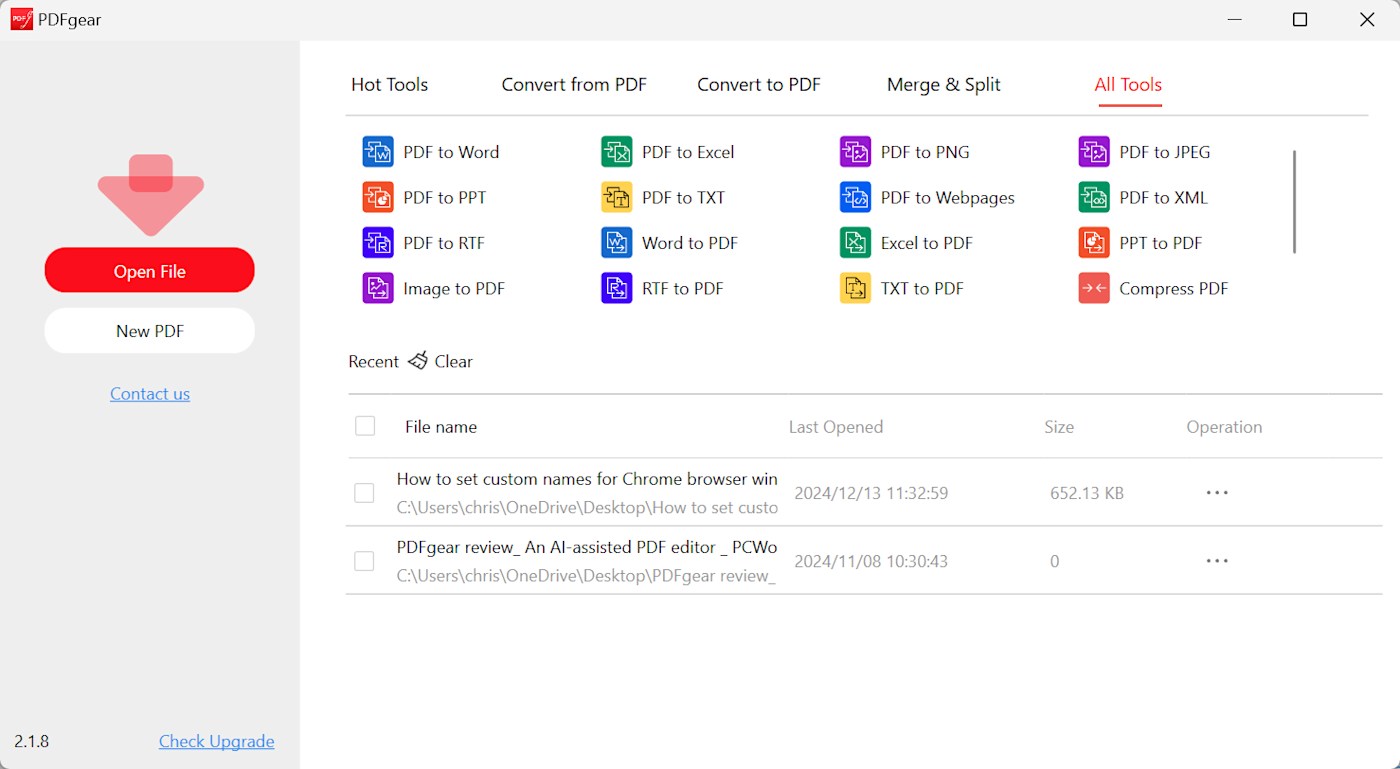Open the 'How to set custom names for Chrome' file
Image resolution: width=1400 pixels, height=769 pixels.
click(x=587, y=479)
